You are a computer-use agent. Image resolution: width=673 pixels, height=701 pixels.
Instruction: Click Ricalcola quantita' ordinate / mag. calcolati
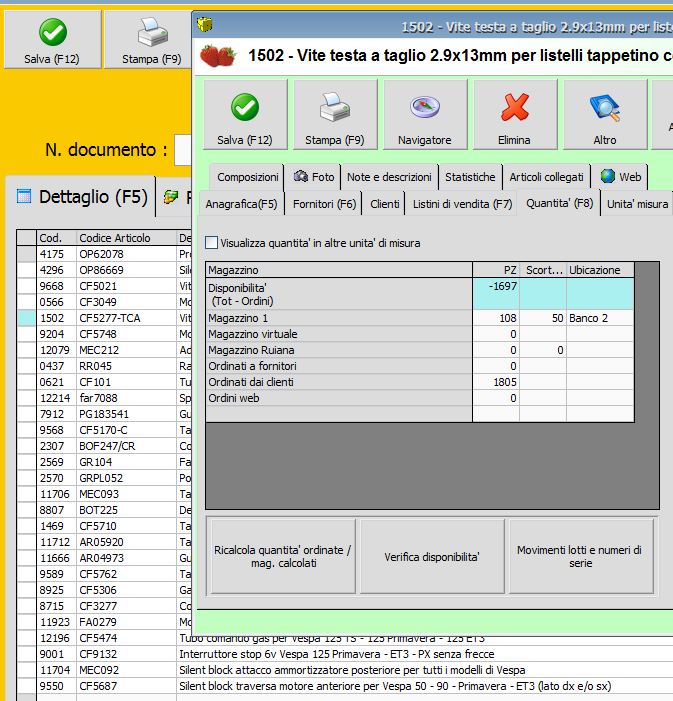click(282, 557)
